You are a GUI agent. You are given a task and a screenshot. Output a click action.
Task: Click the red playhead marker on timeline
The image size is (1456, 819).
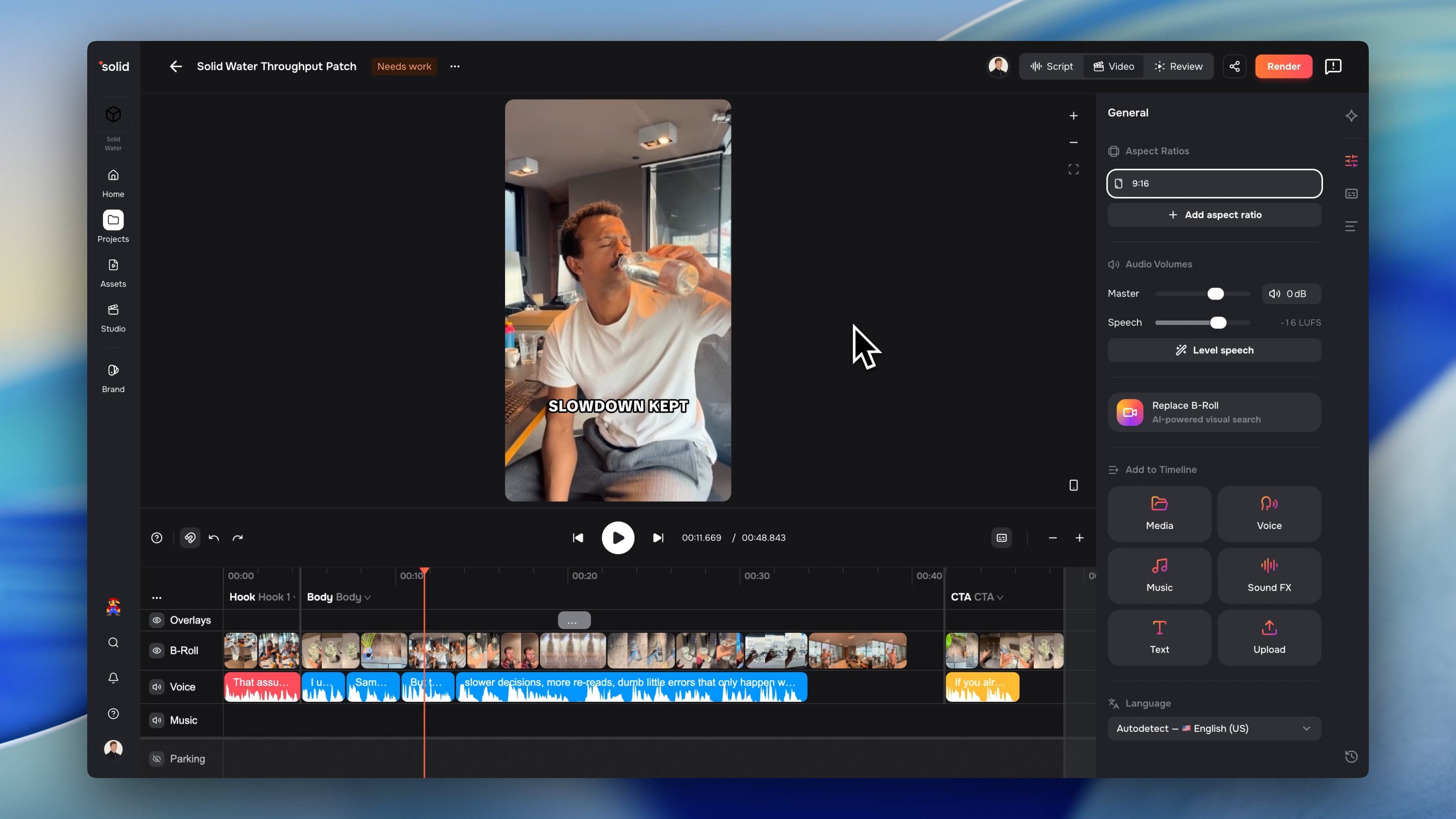(424, 571)
